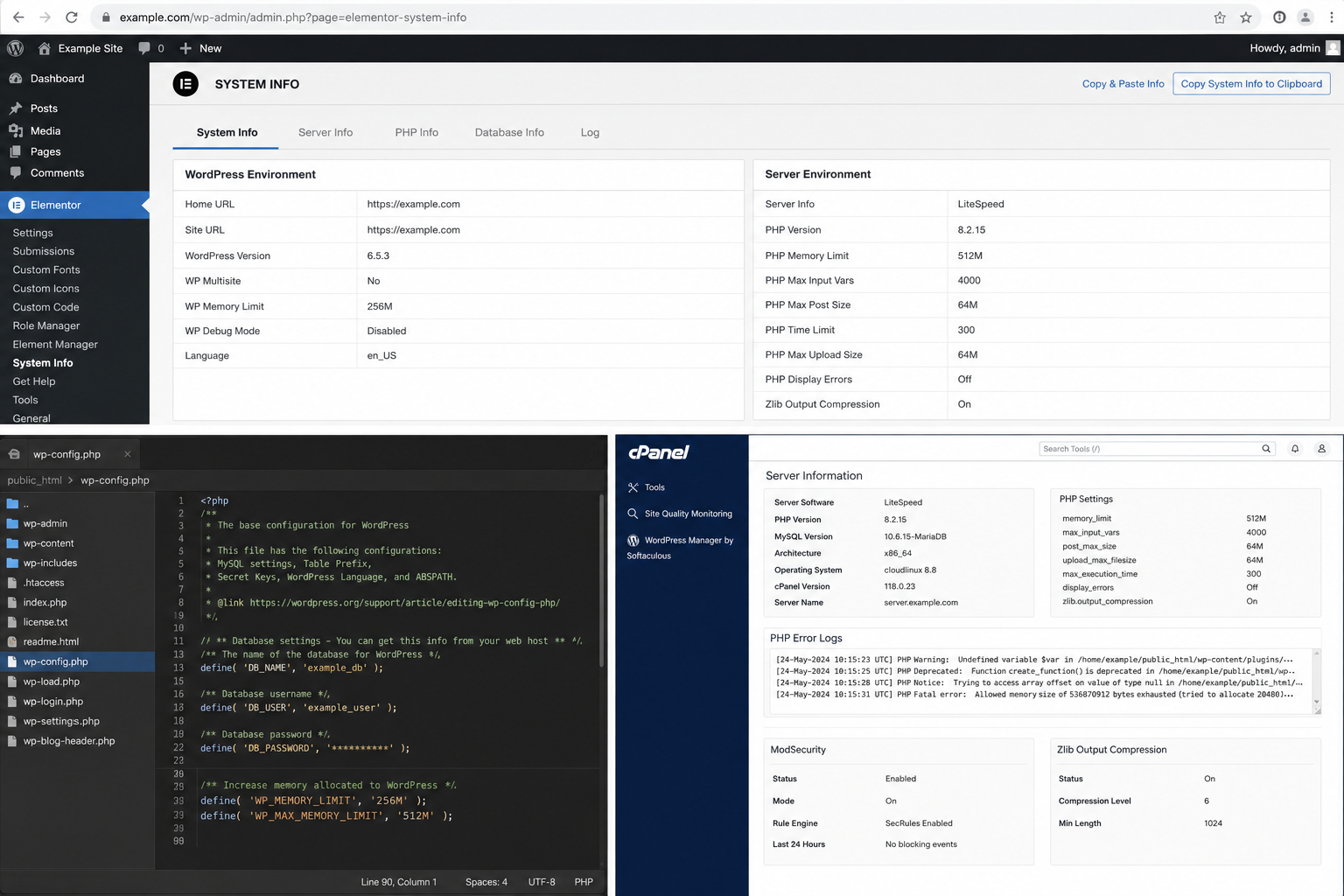Open Submissions in the Elementor submenu
The image size is (1344, 896).
click(44, 251)
